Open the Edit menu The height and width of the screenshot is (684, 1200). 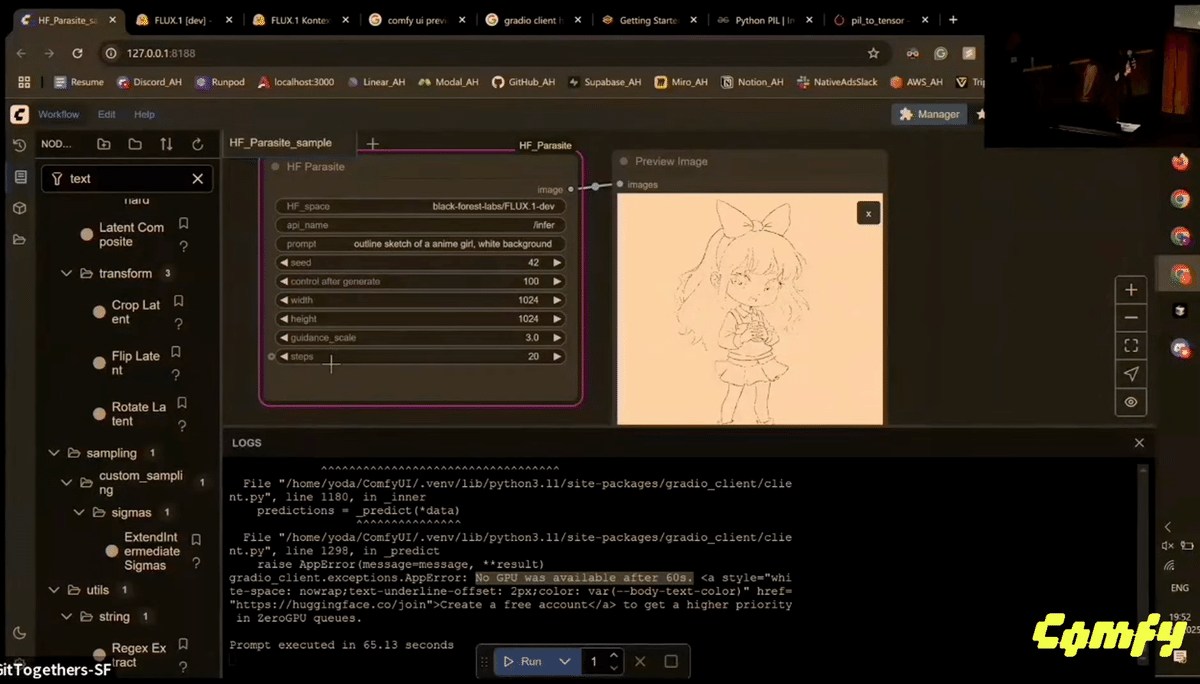(106, 114)
